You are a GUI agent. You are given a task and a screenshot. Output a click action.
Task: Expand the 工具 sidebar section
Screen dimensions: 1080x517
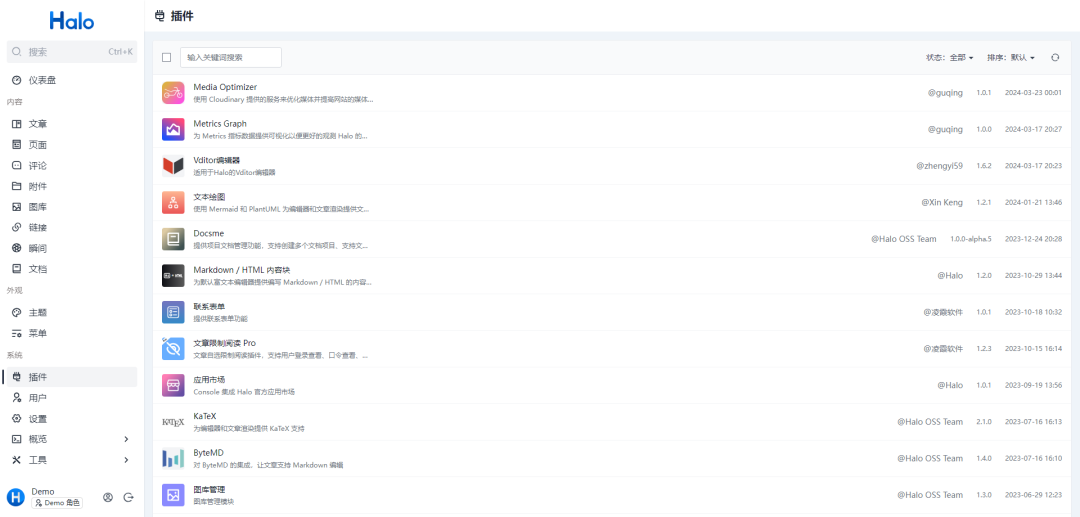72,460
